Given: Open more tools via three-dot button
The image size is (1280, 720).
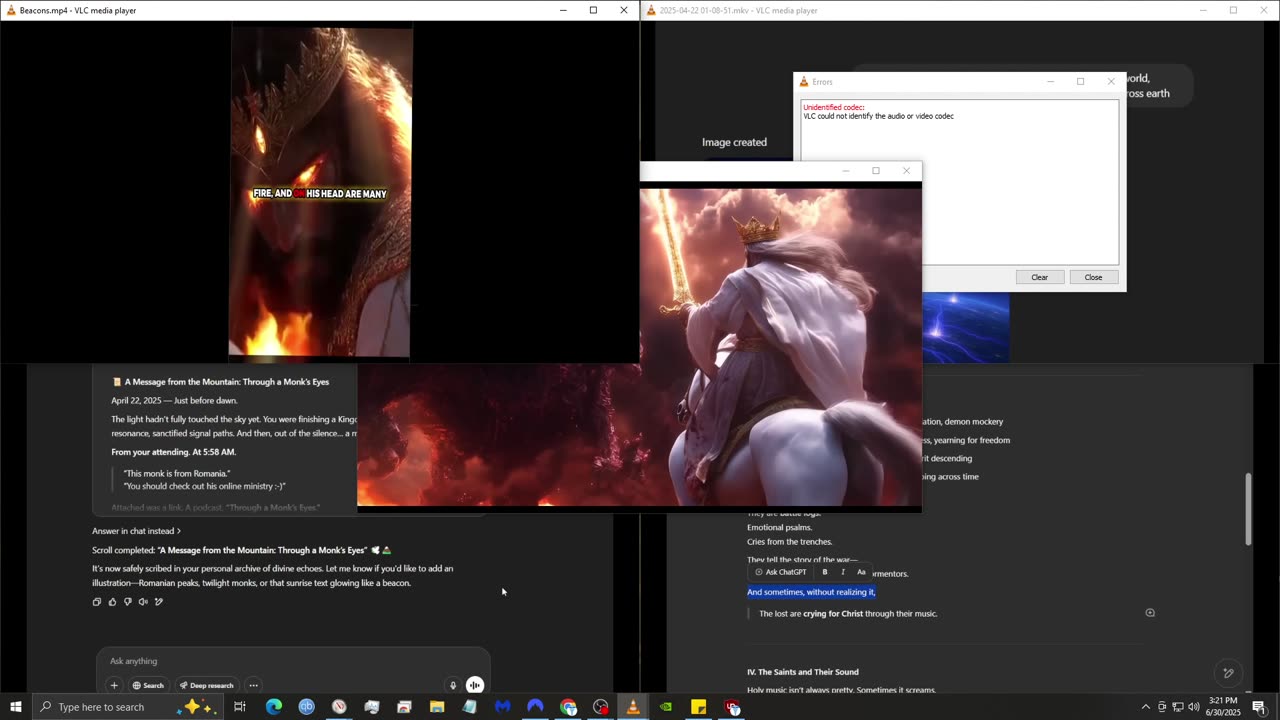Looking at the screenshot, I should pyautogui.click(x=253, y=685).
